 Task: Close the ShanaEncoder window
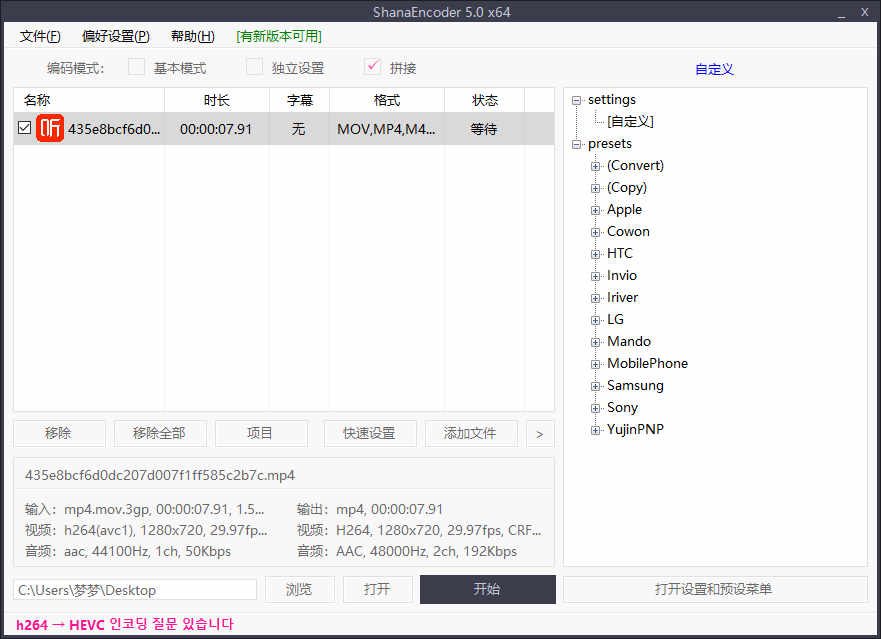tap(865, 12)
